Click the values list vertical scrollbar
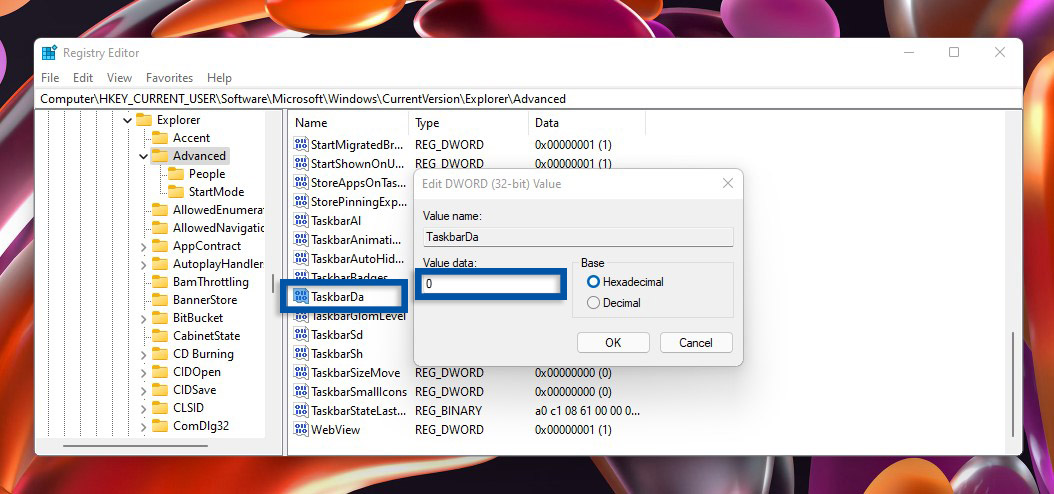 (x=1014, y=380)
